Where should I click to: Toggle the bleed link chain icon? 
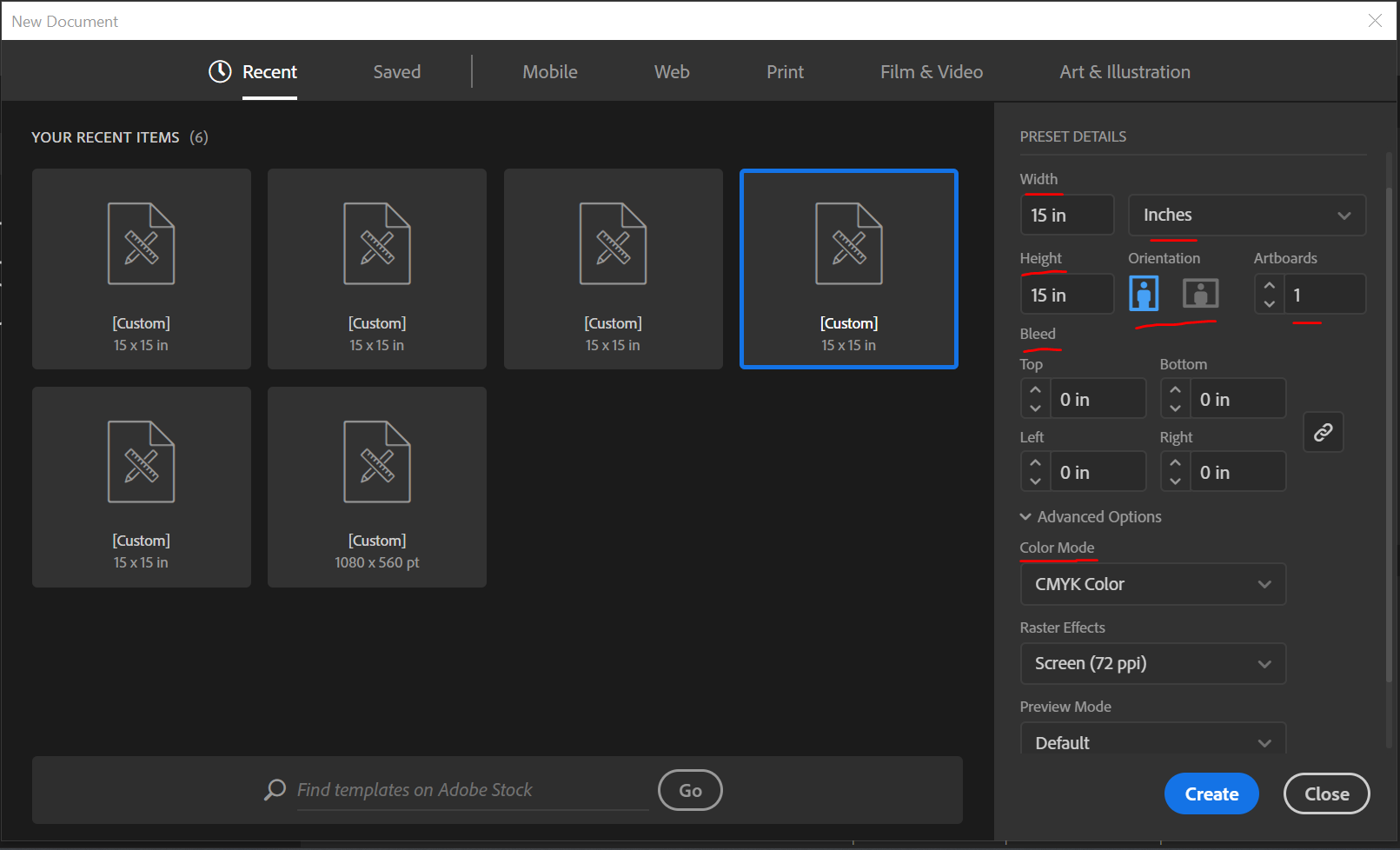click(1323, 432)
